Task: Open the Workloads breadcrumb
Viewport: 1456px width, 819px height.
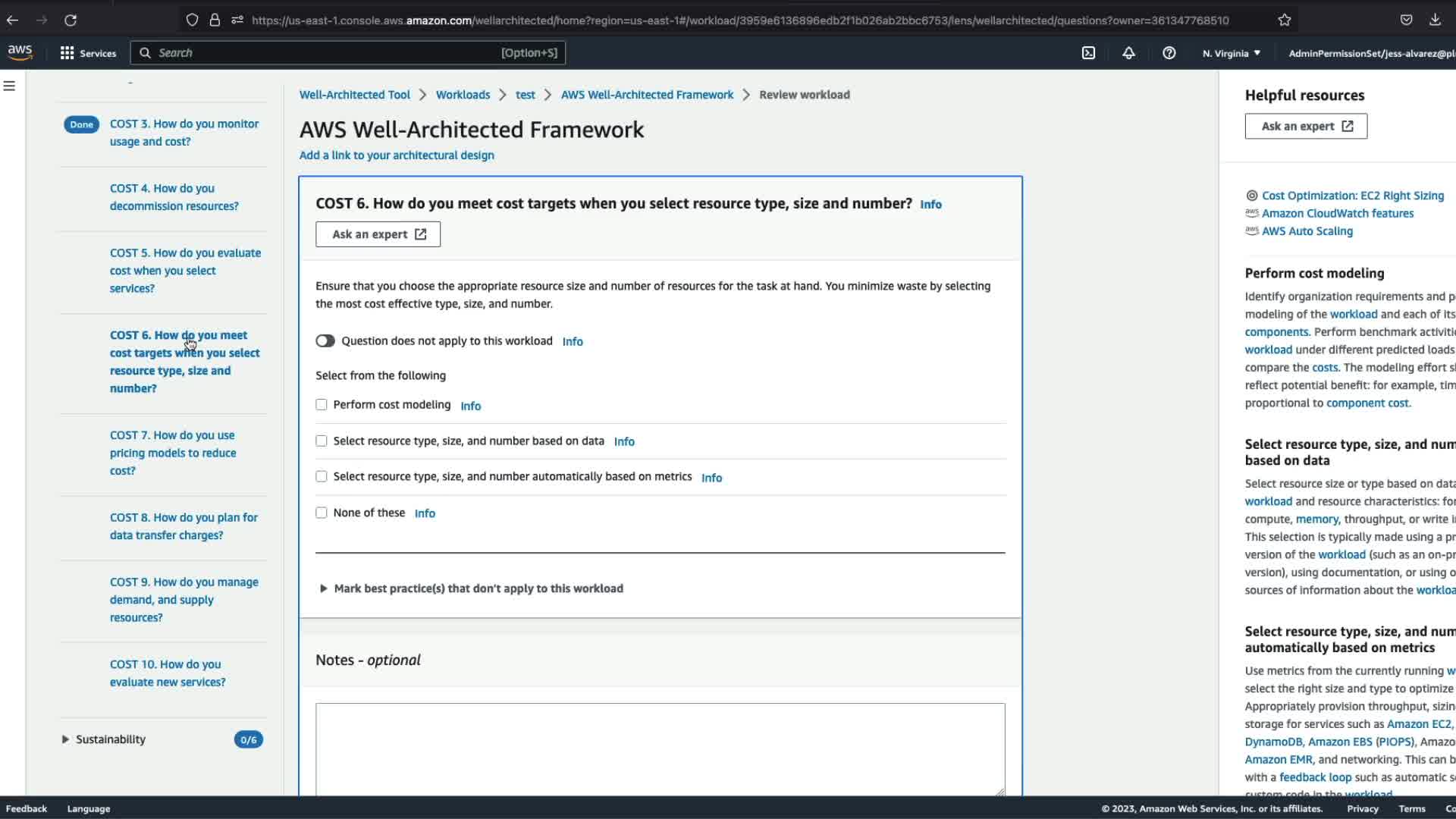Action: pos(463,95)
